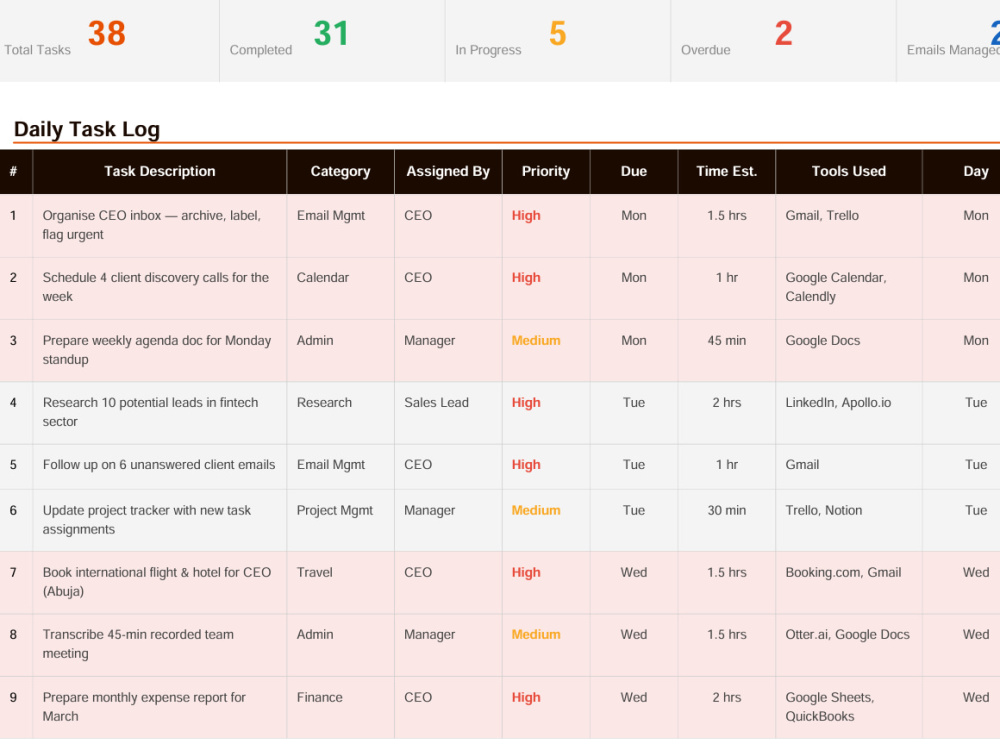
Task: Click the 'Otter.ai, Google Docs' tools cell
Action: pyautogui.click(x=849, y=645)
